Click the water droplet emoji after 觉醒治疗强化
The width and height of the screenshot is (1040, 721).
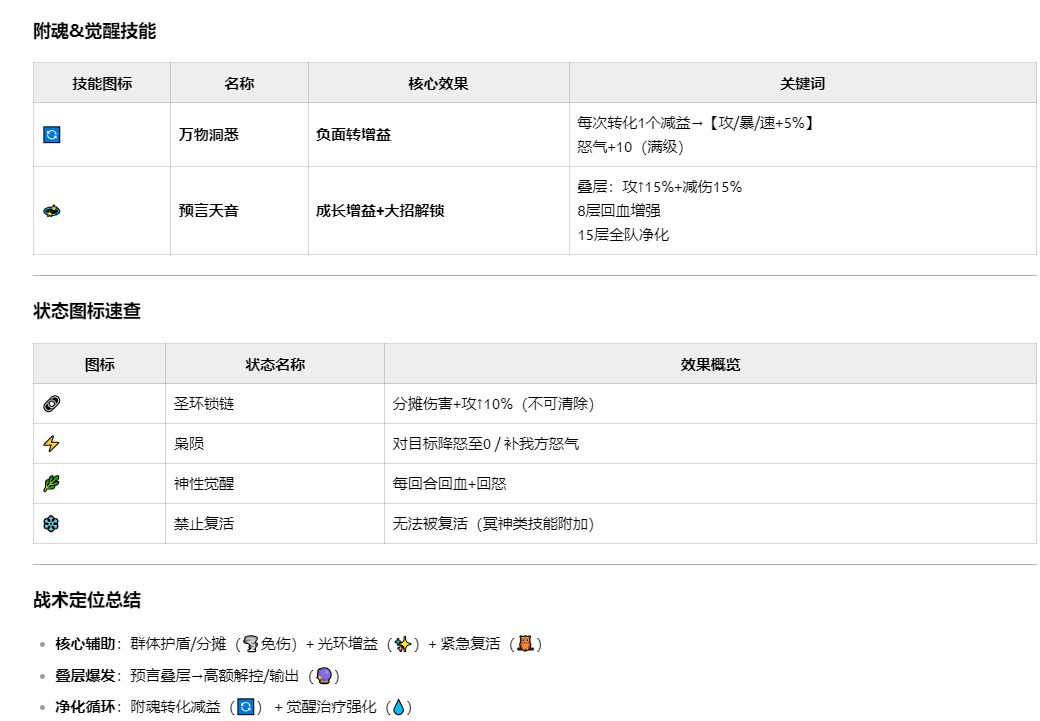click(399, 706)
